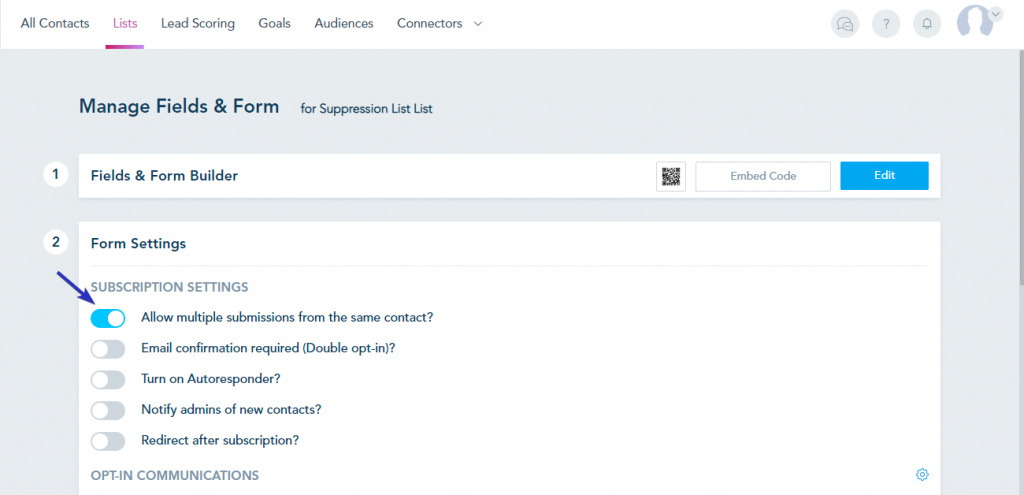The image size is (1024, 495).
Task: Turn on the Autoresponder toggle
Action: pos(108,379)
